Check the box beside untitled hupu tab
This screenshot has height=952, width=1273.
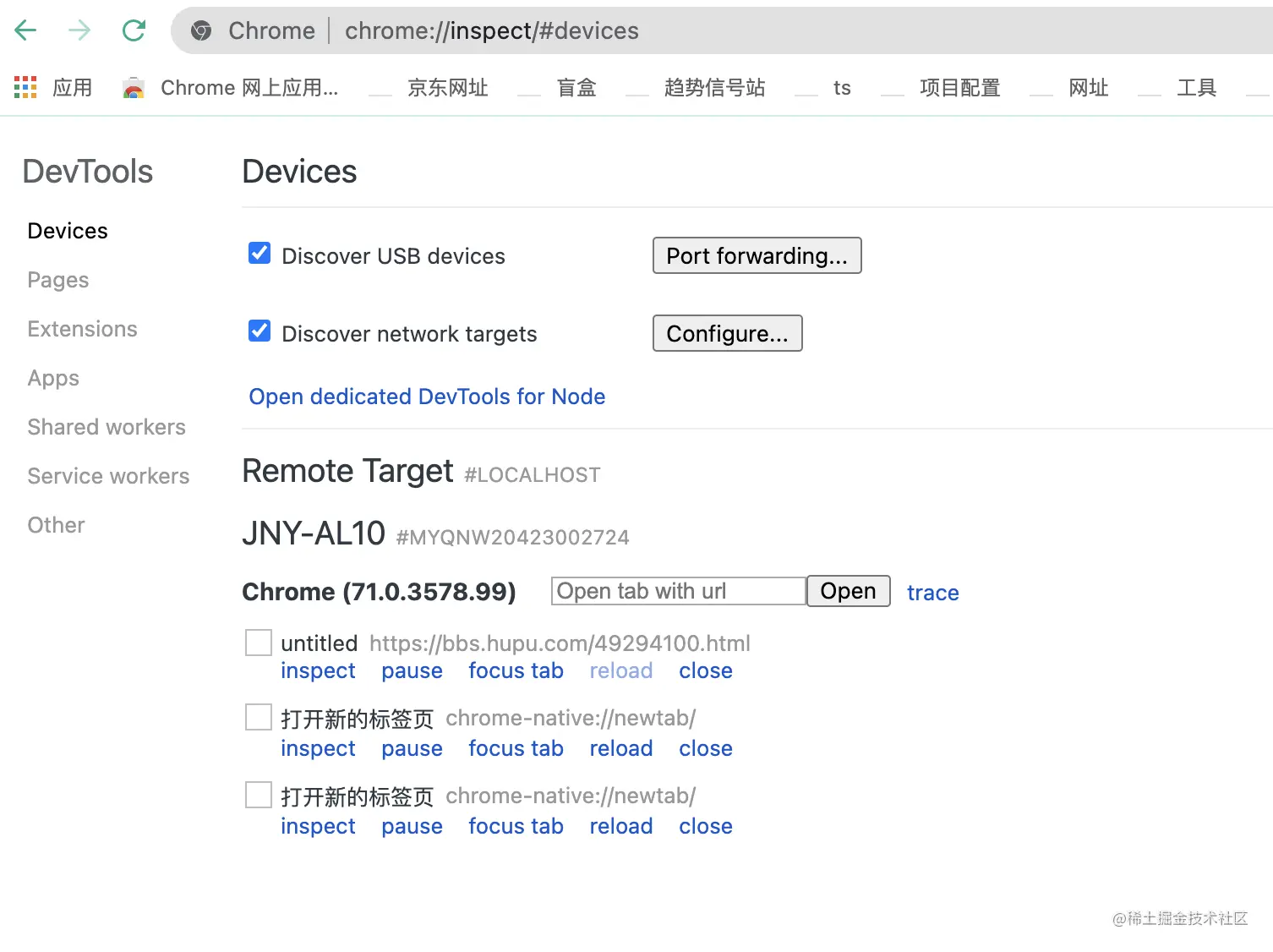(x=259, y=643)
